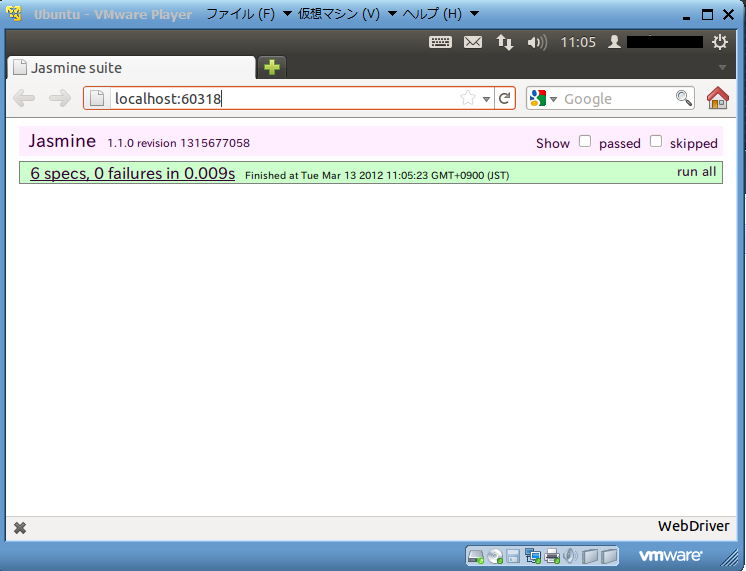Open the 仮想マシン (V) menu
Image resolution: width=746 pixels, height=571 pixels.
347,14
